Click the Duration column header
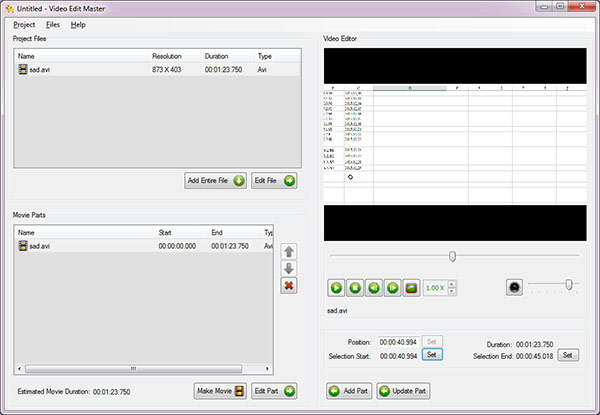 coord(227,56)
